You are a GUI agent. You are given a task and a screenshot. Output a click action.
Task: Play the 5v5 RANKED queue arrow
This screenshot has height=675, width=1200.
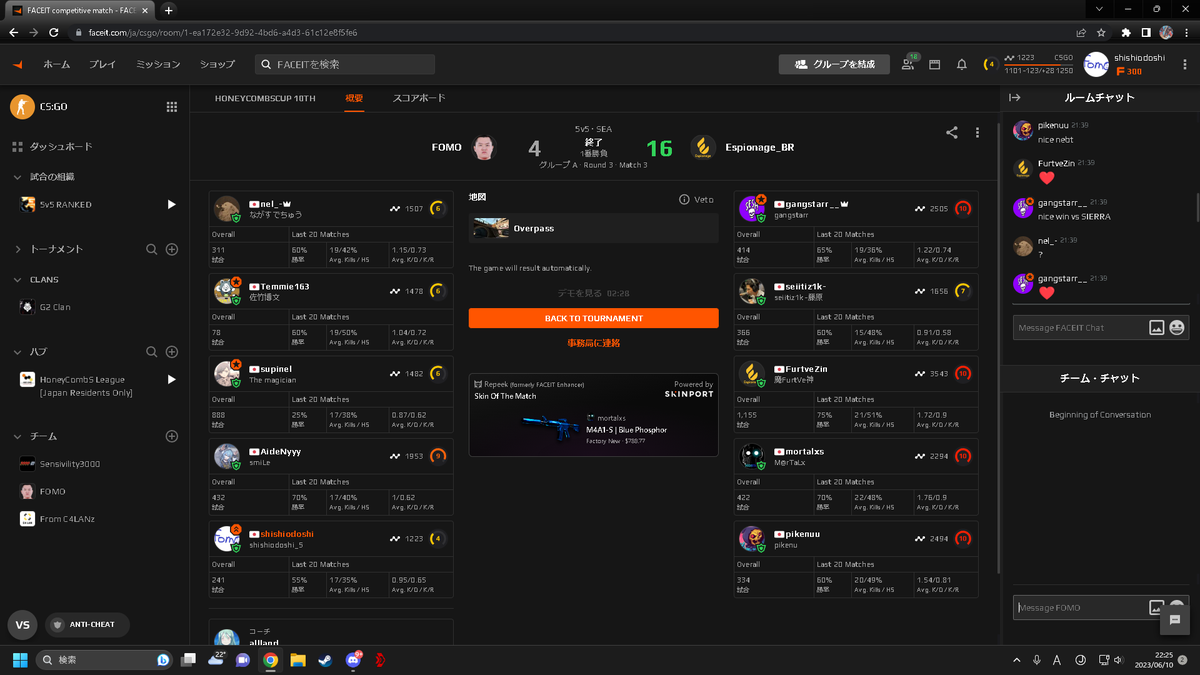(x=172, y=204)
